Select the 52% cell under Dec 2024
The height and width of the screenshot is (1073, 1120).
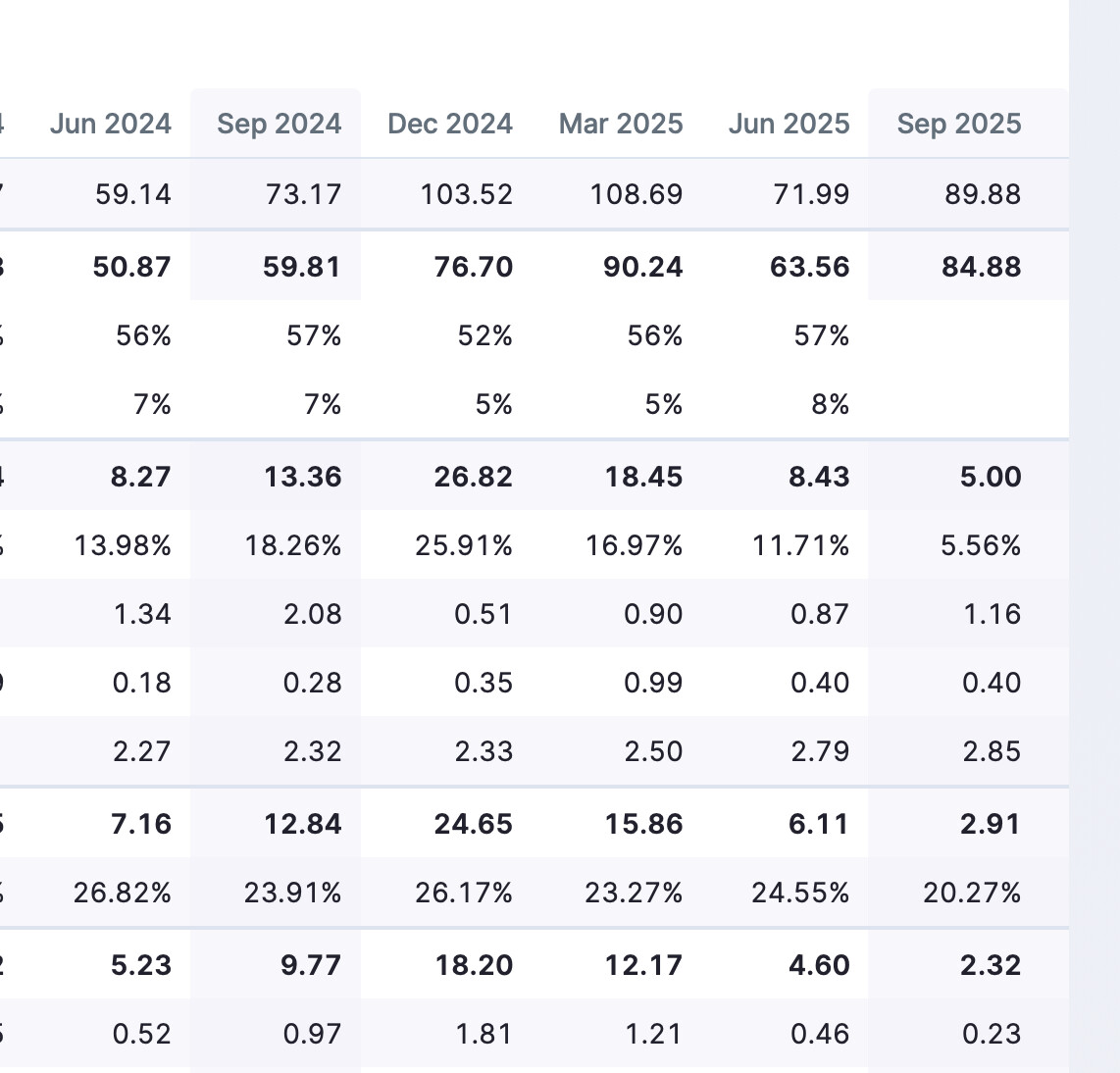tap(485, 336)
